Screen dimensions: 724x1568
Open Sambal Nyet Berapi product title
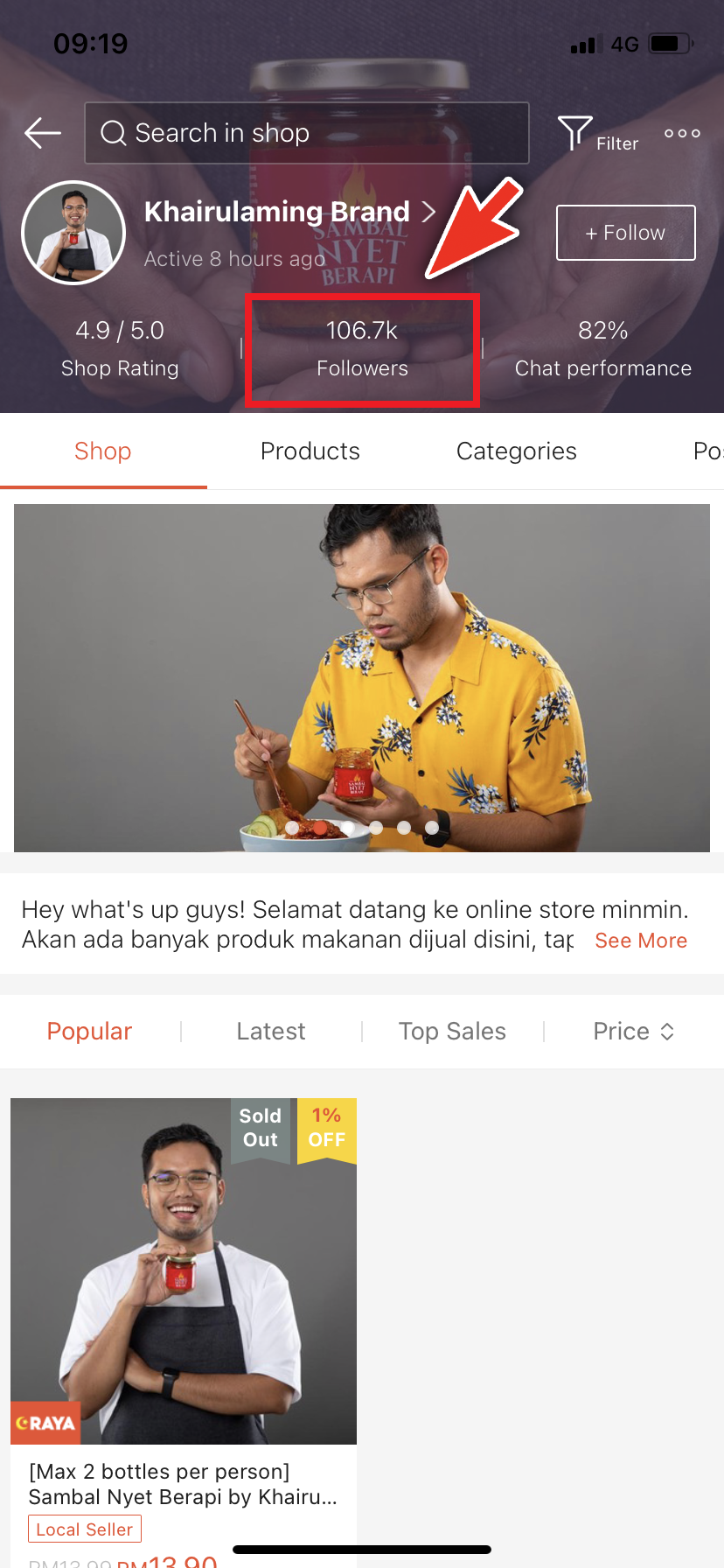[183, 1484]
